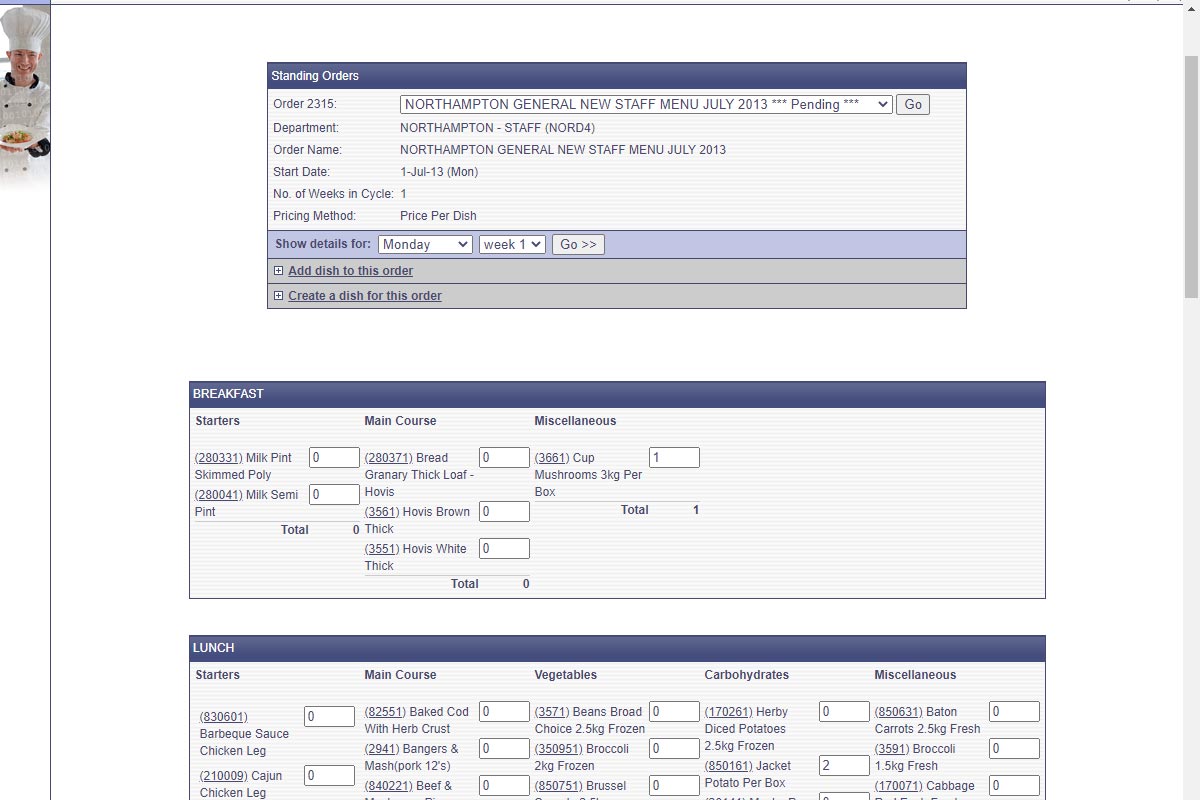
Task: Focus Hovis Brown Thick quantity box
Action: click(504, 511)
